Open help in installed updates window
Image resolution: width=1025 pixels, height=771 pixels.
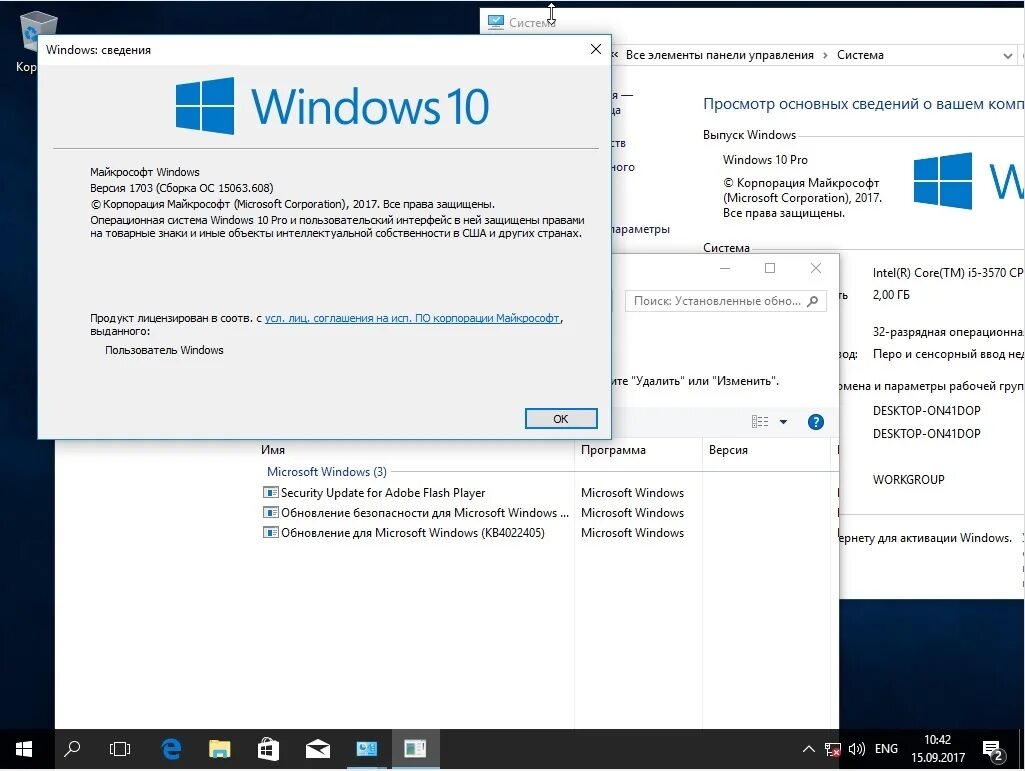pyautogui.click(x=816, y=422)
